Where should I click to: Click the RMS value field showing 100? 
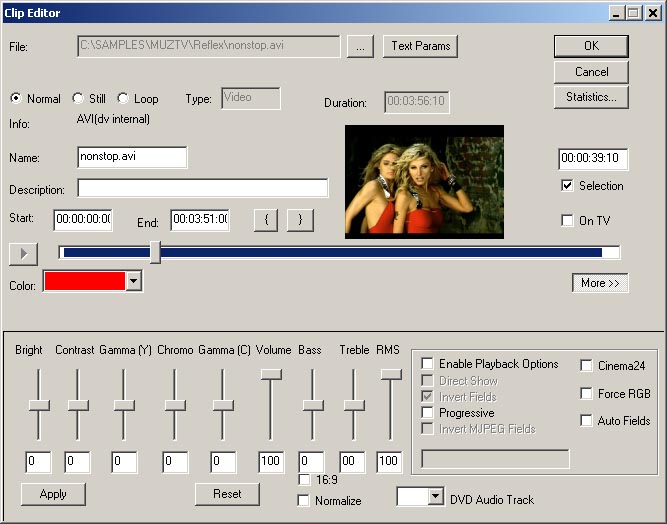[389, 462]
